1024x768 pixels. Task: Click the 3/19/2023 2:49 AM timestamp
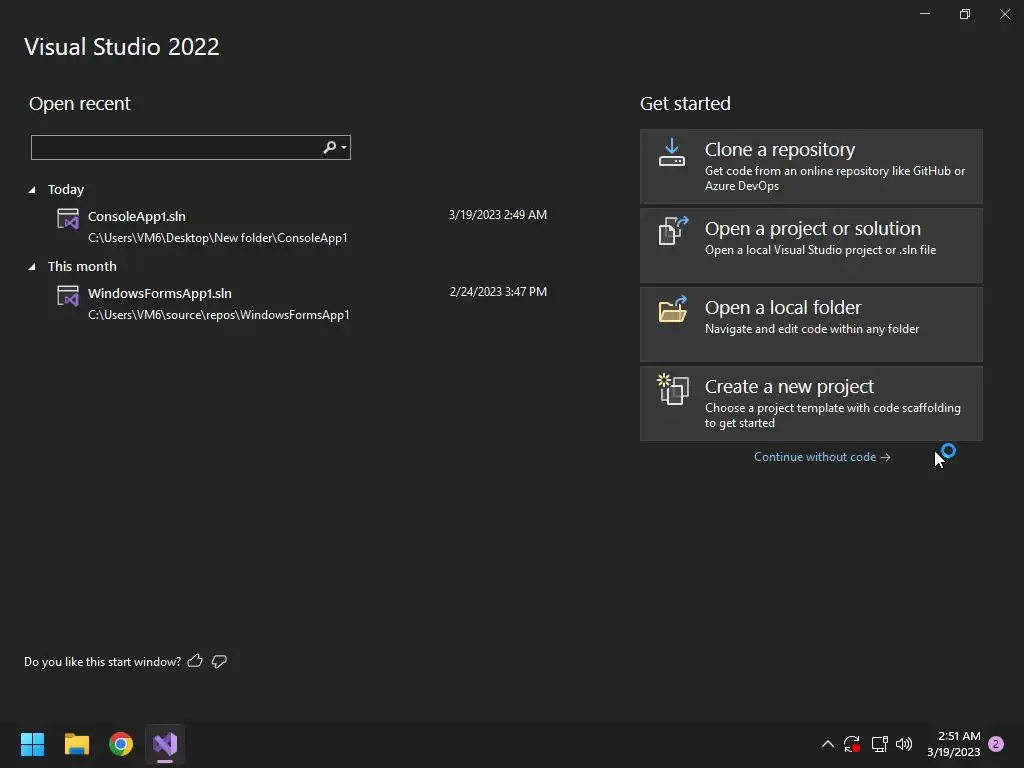coord(498,215)
